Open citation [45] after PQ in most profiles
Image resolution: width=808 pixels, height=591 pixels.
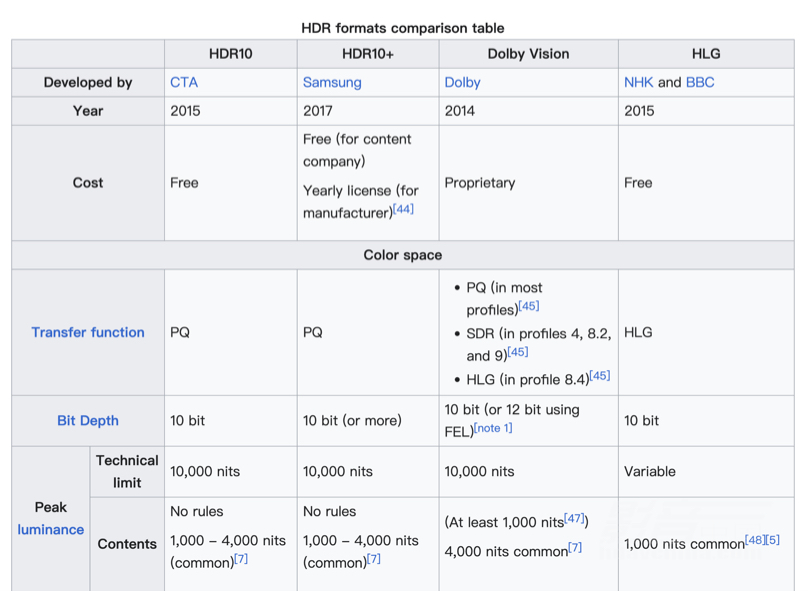click(529, 306)
